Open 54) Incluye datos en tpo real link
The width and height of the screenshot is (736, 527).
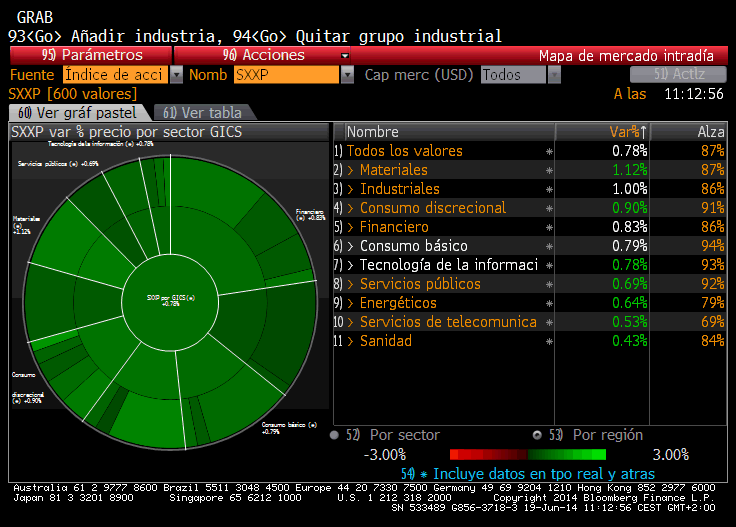(x=528, y=474)
